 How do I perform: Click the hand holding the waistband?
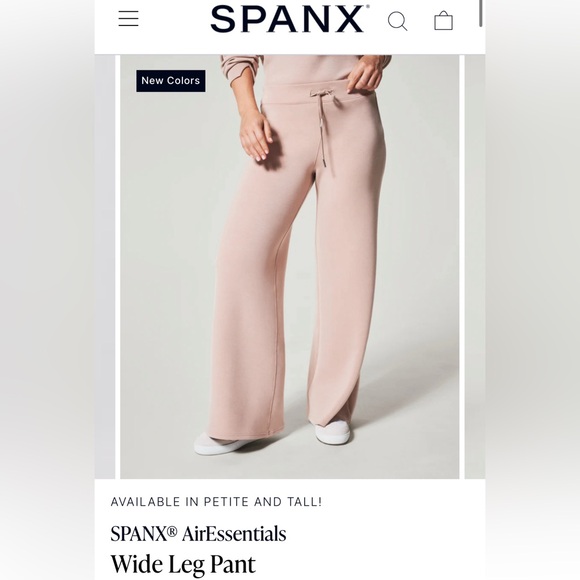(x=364, y=75)
